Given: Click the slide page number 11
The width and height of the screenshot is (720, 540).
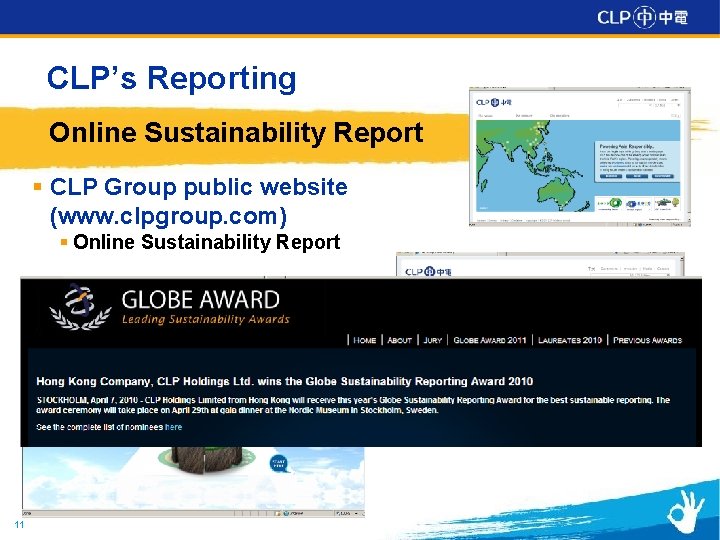Looking at the screenshot, I should 19,525.
